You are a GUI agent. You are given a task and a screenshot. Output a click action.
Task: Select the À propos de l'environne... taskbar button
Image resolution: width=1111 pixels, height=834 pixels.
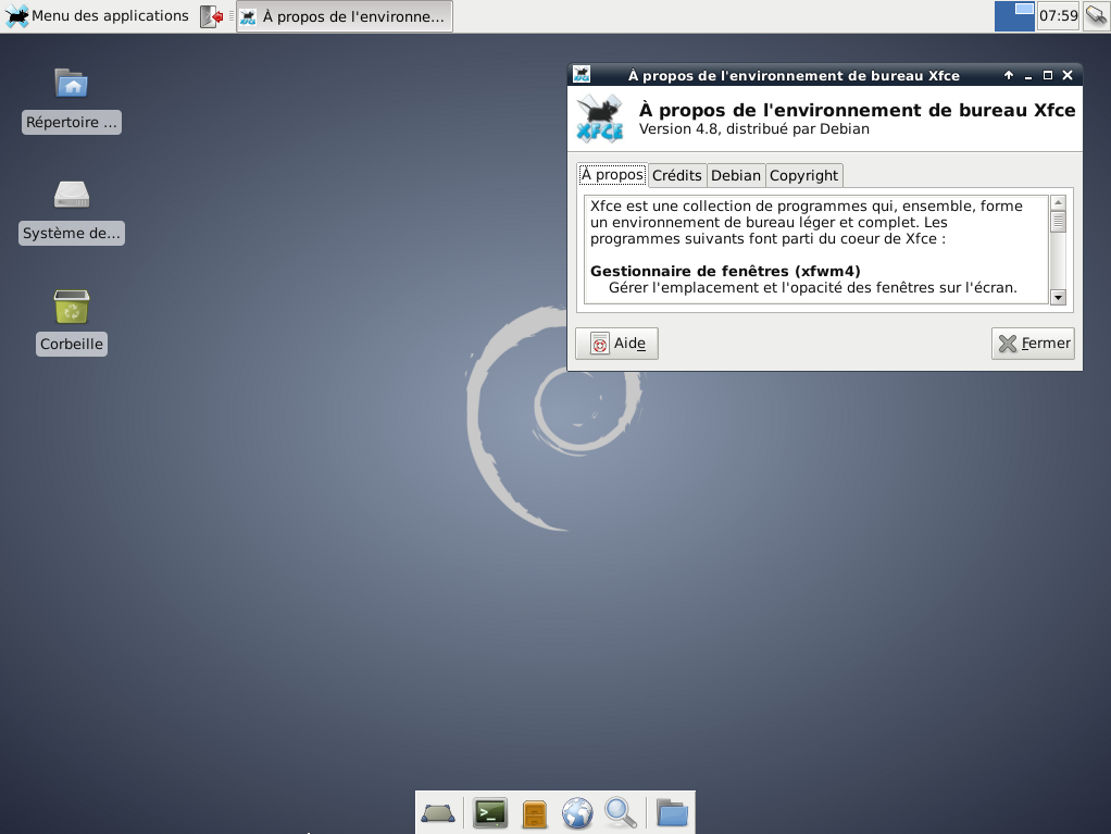(344, 16)
